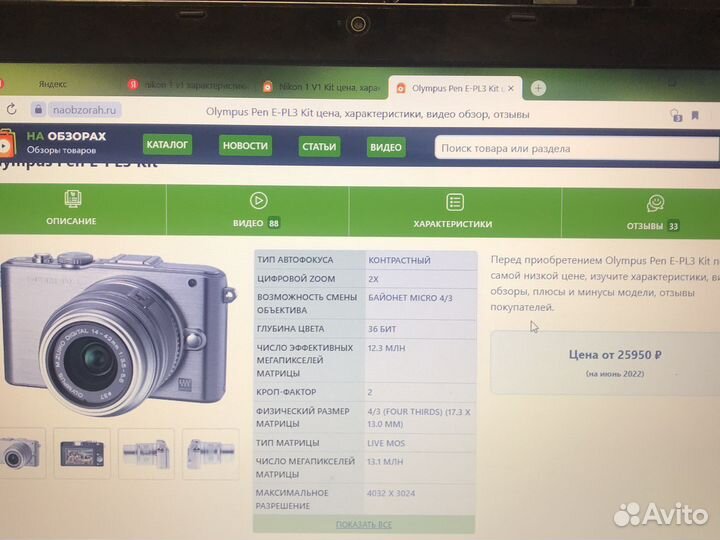Switch to the nikon 1 v1 характеристики tab
The height and width of the screenshot is (540, 720).
[187, 85]
